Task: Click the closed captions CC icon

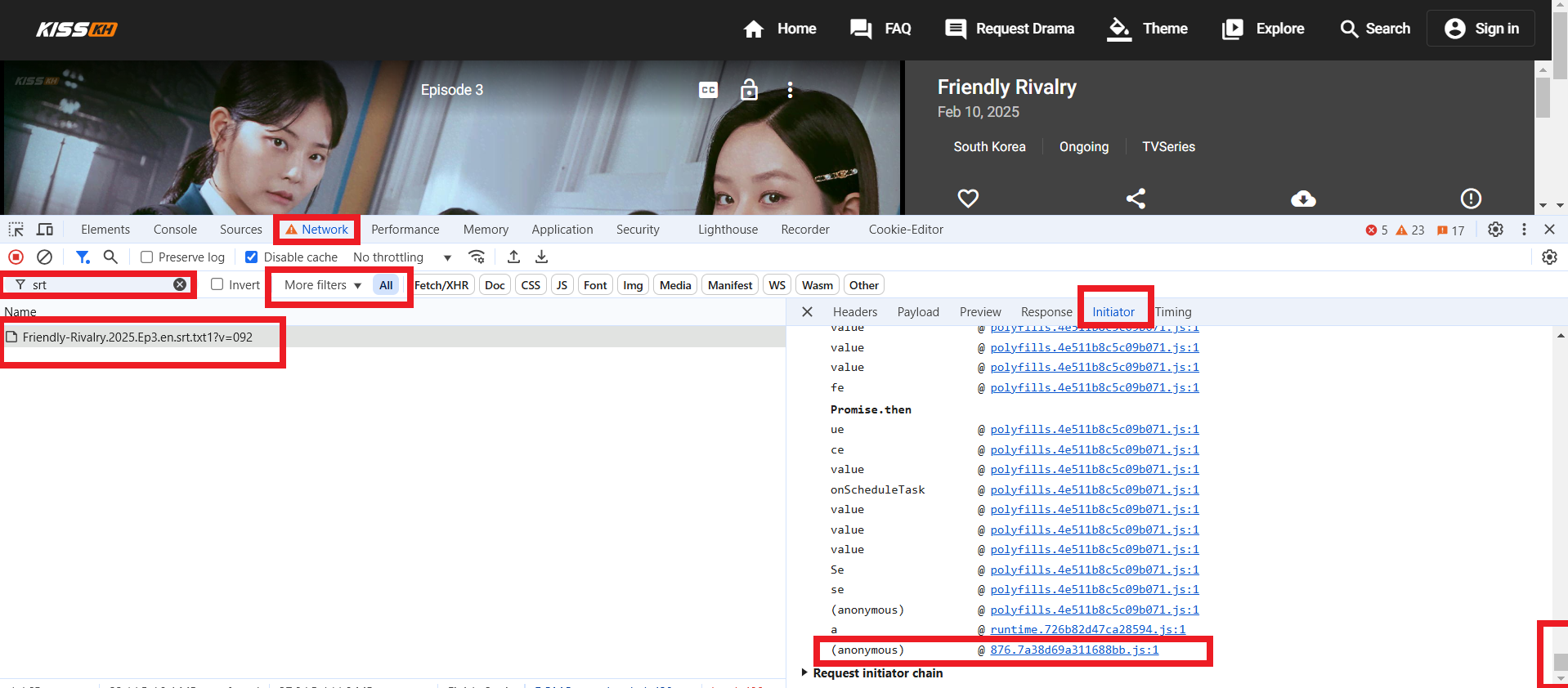Action: (x=708, y=90)
